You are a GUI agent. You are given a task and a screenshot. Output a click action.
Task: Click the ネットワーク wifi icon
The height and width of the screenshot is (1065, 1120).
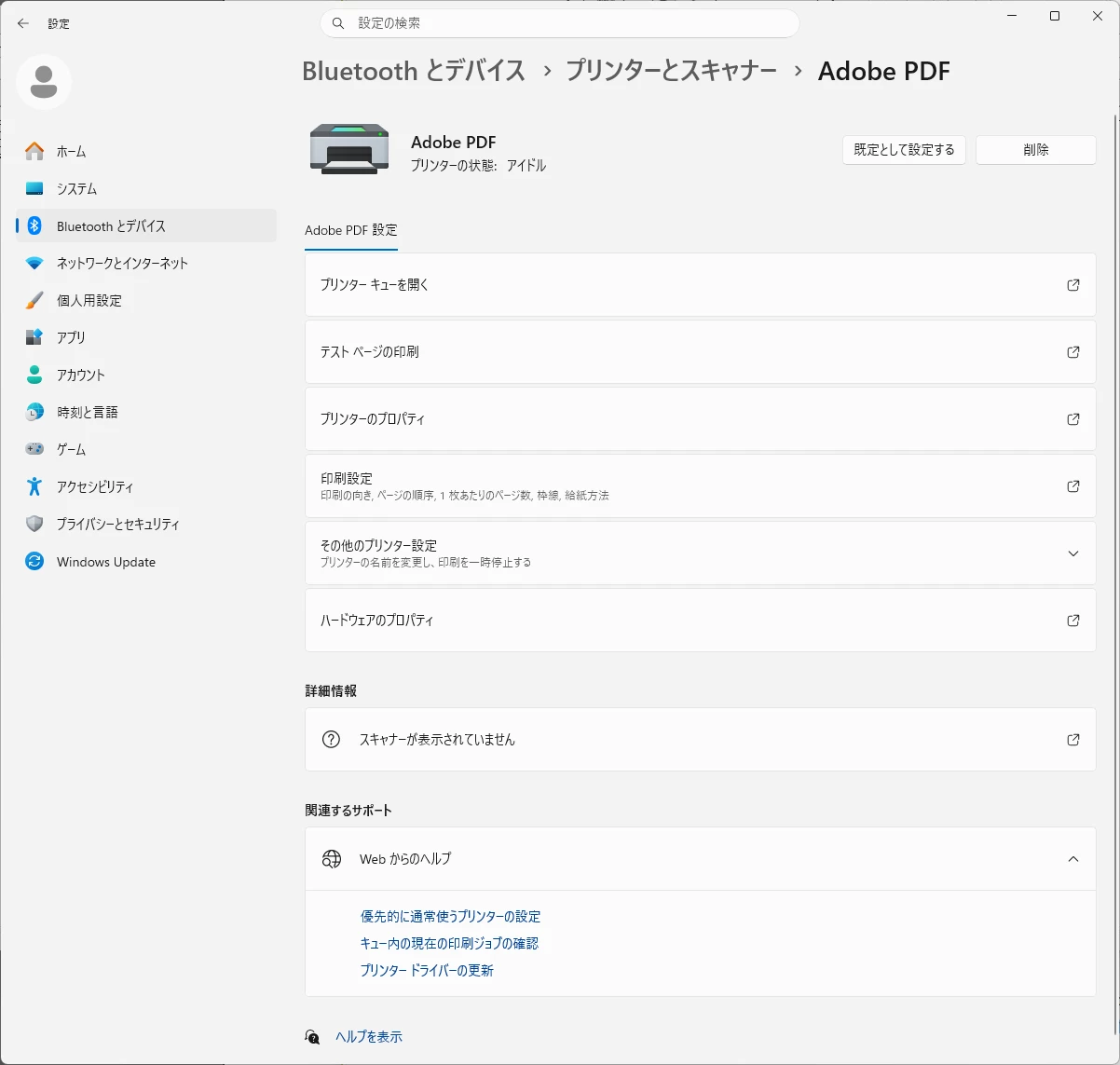pyautogui.click(x=34, y=263)
